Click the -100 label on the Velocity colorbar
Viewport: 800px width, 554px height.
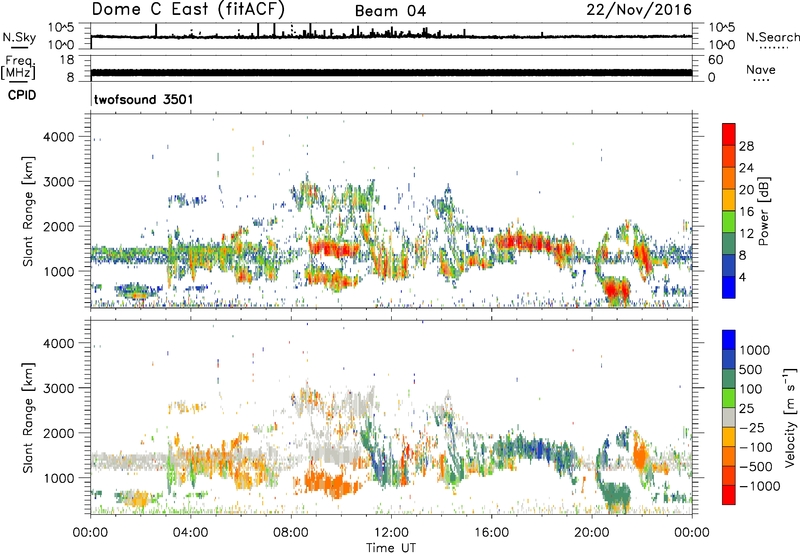click(756, 447)
